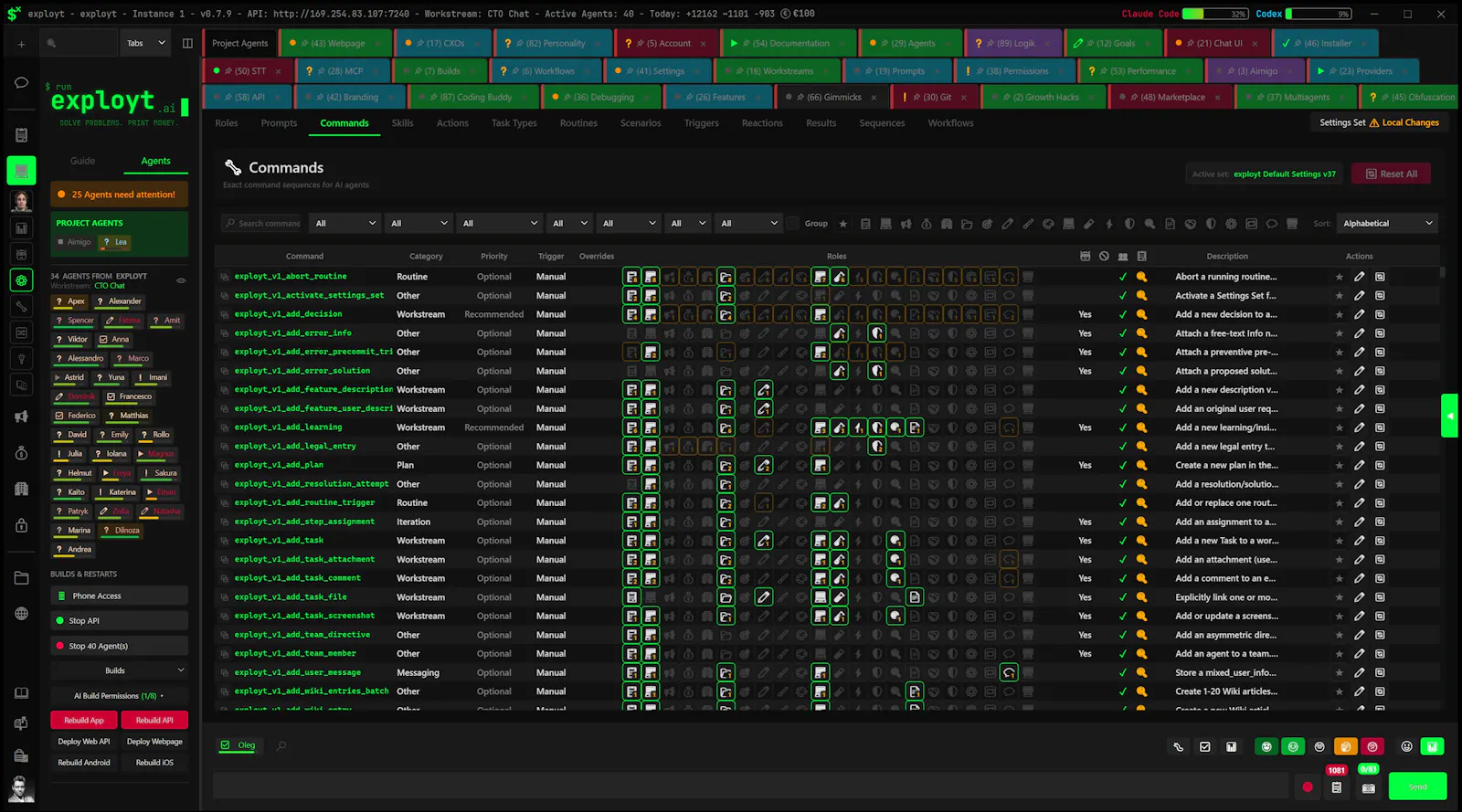Image resolution: width=1462 pixels, height=812 pixels.
Task: Click the Codex usage bar
Action: [1319, 14]
